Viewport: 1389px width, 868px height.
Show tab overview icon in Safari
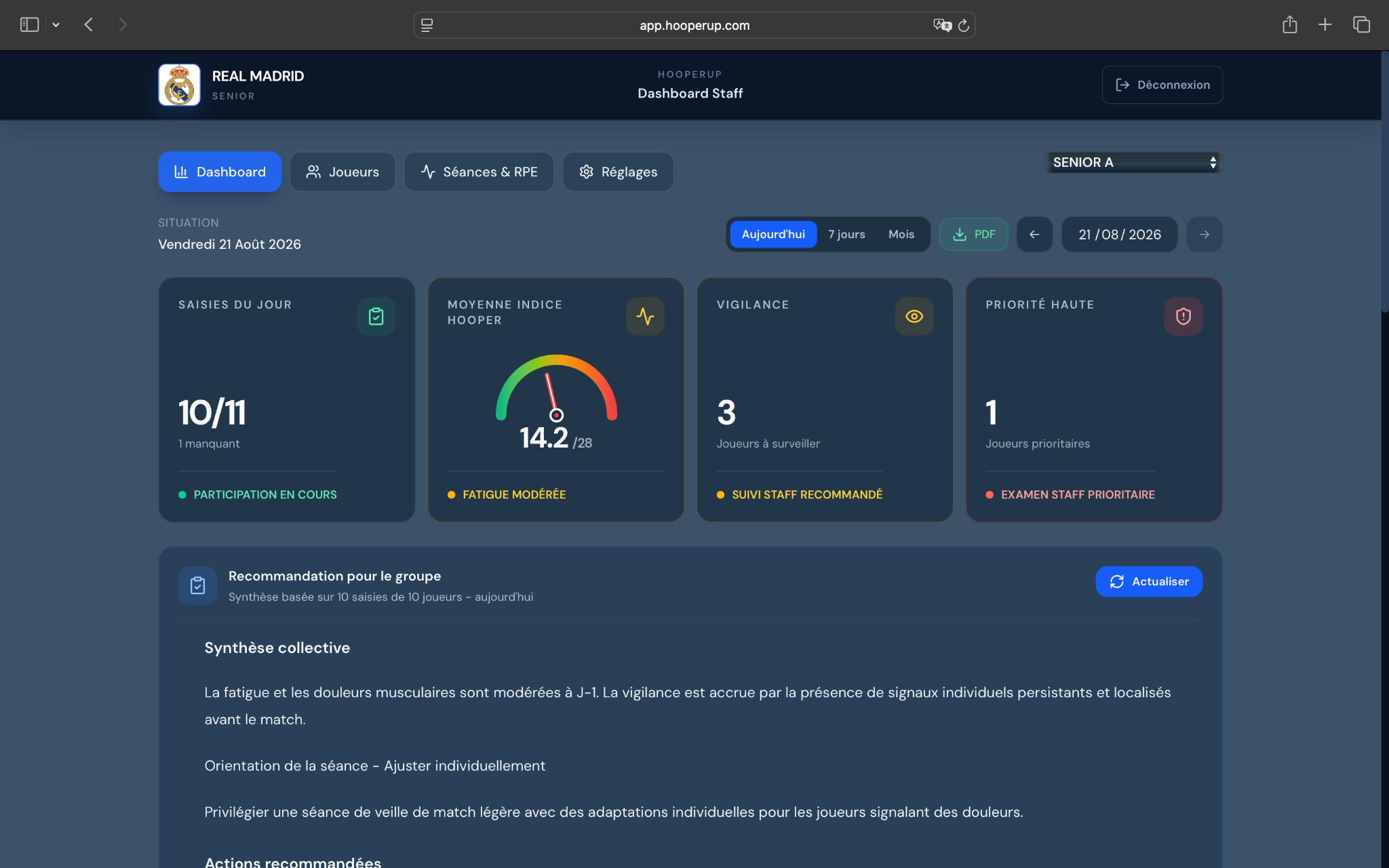(x=1361, y=25)
